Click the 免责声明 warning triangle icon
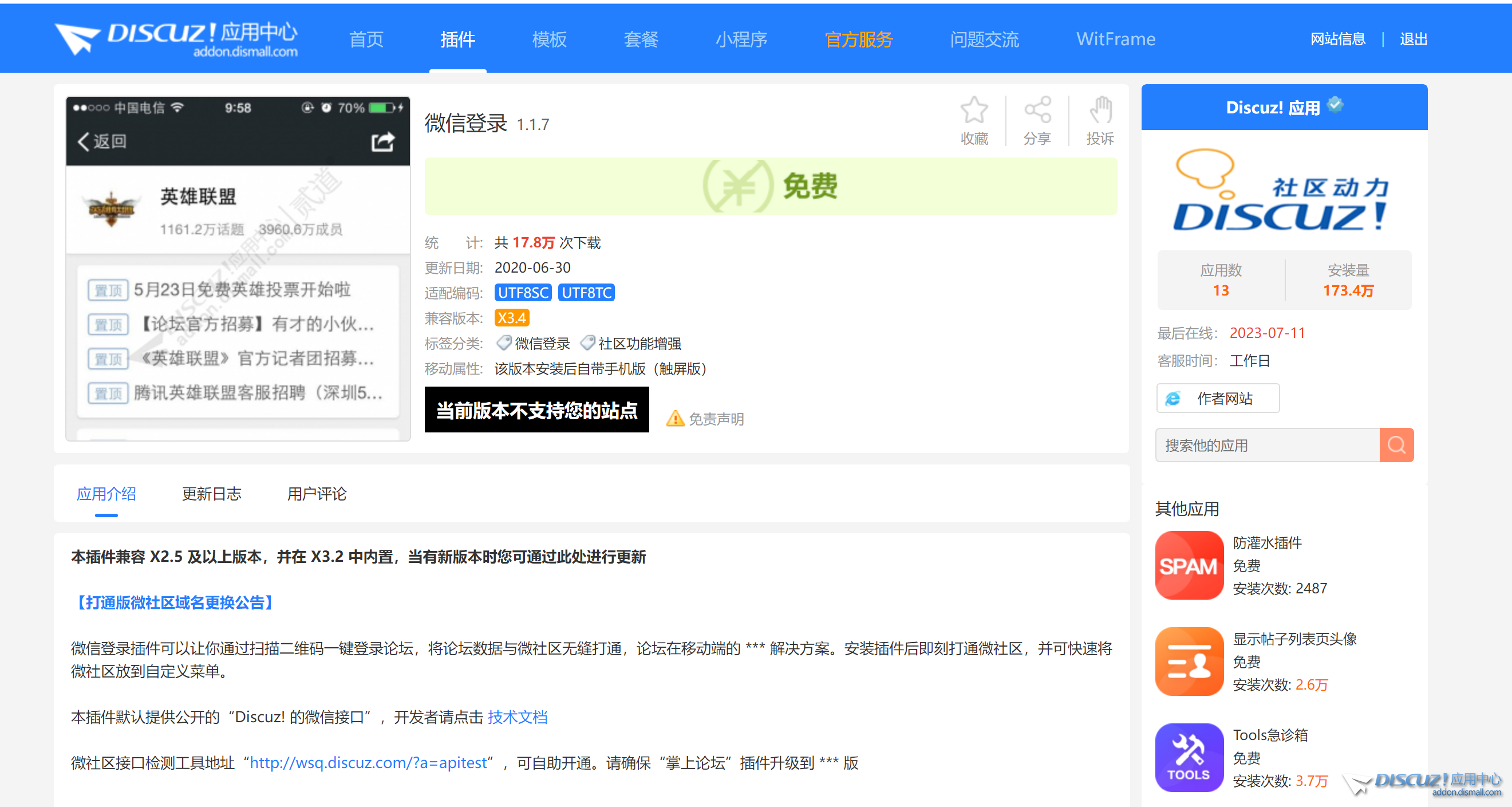The width and height of the screenshot is (1512, 807). coord(676,418)
